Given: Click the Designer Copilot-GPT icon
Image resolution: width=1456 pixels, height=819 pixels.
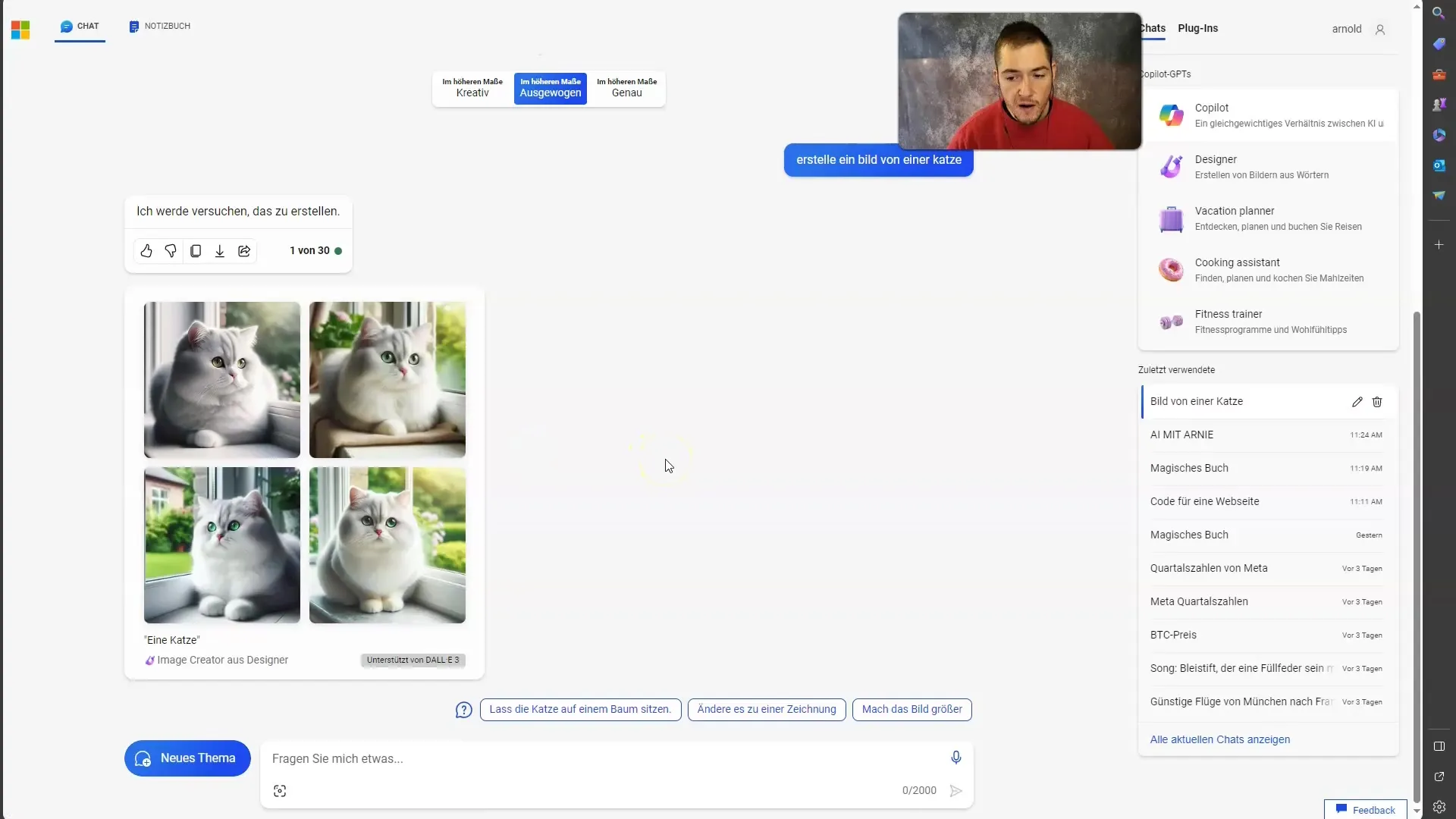Looking at the screenshot, I should click(x=1170, y=166).
